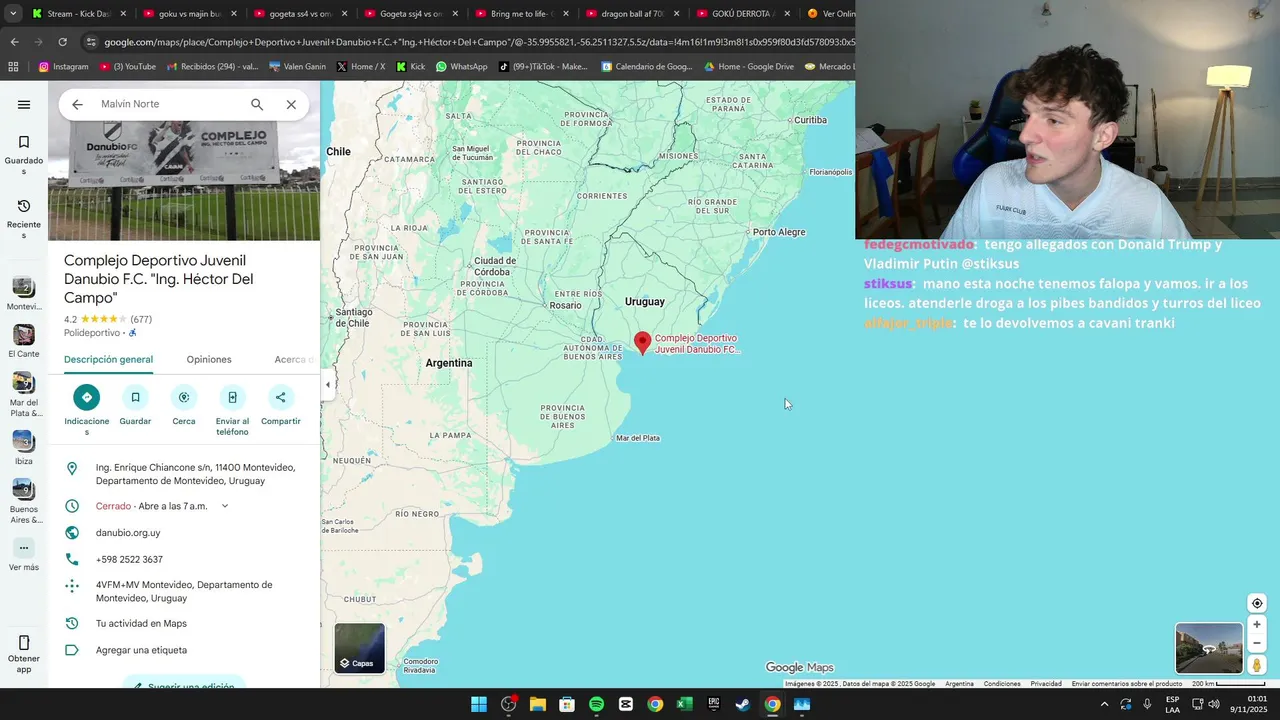Image resolution: width=1280 pixels, height=720 pixels.
Task: Collapse the side panel with the arrow handle
Action: point(327,384)
